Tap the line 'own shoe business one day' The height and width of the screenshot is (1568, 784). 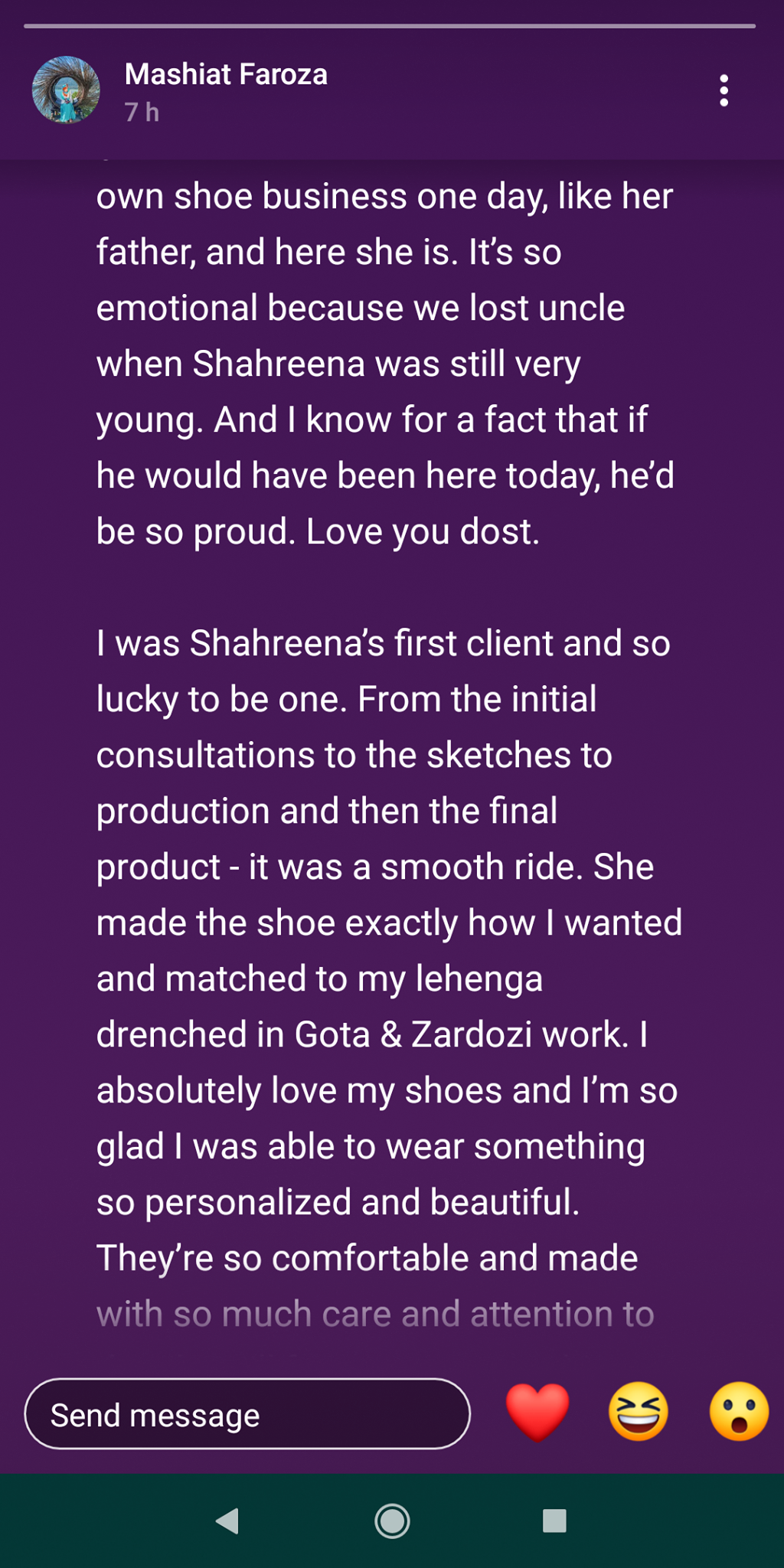point(384,196)
